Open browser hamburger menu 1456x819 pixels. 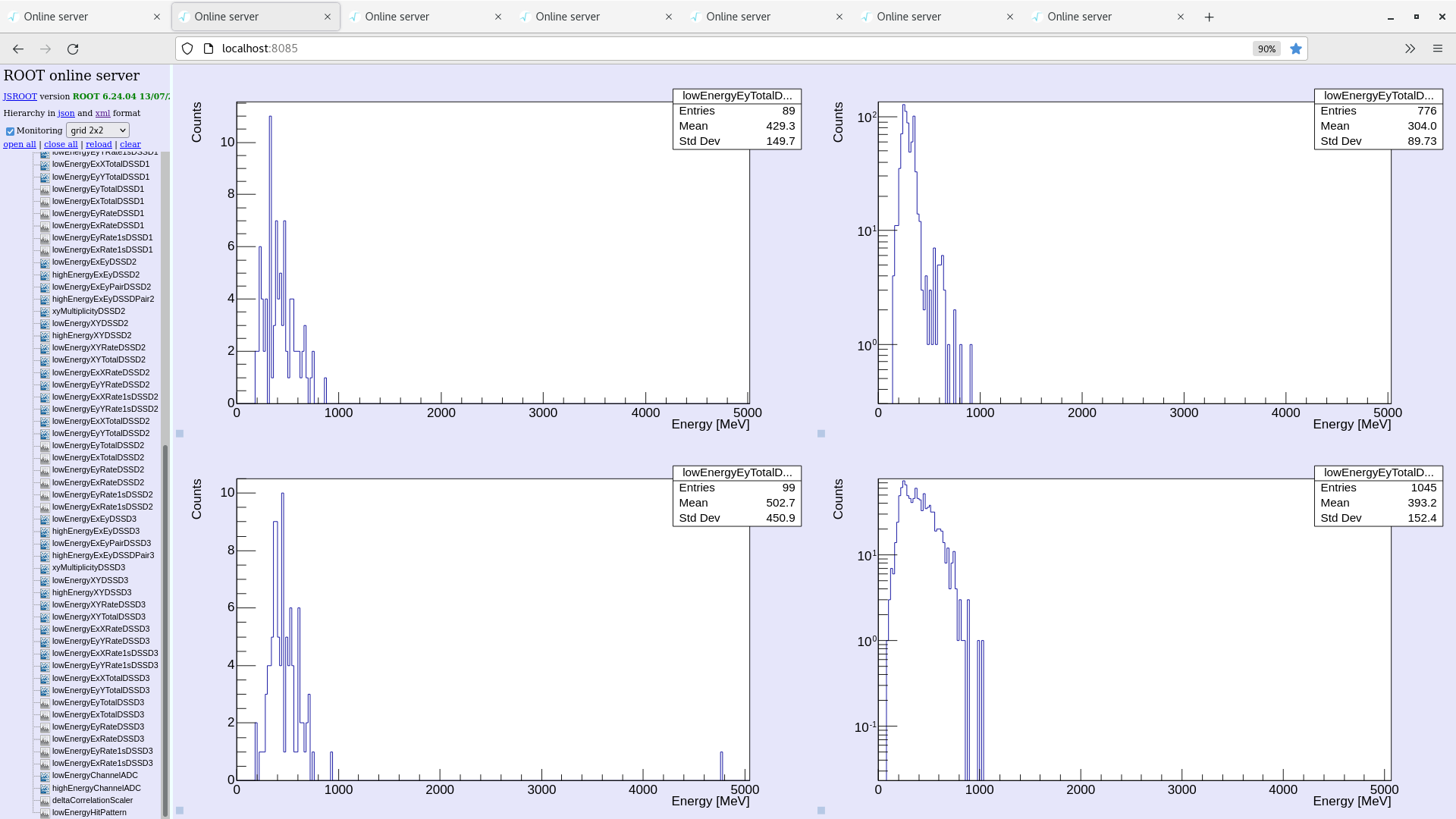point(1437,49)
